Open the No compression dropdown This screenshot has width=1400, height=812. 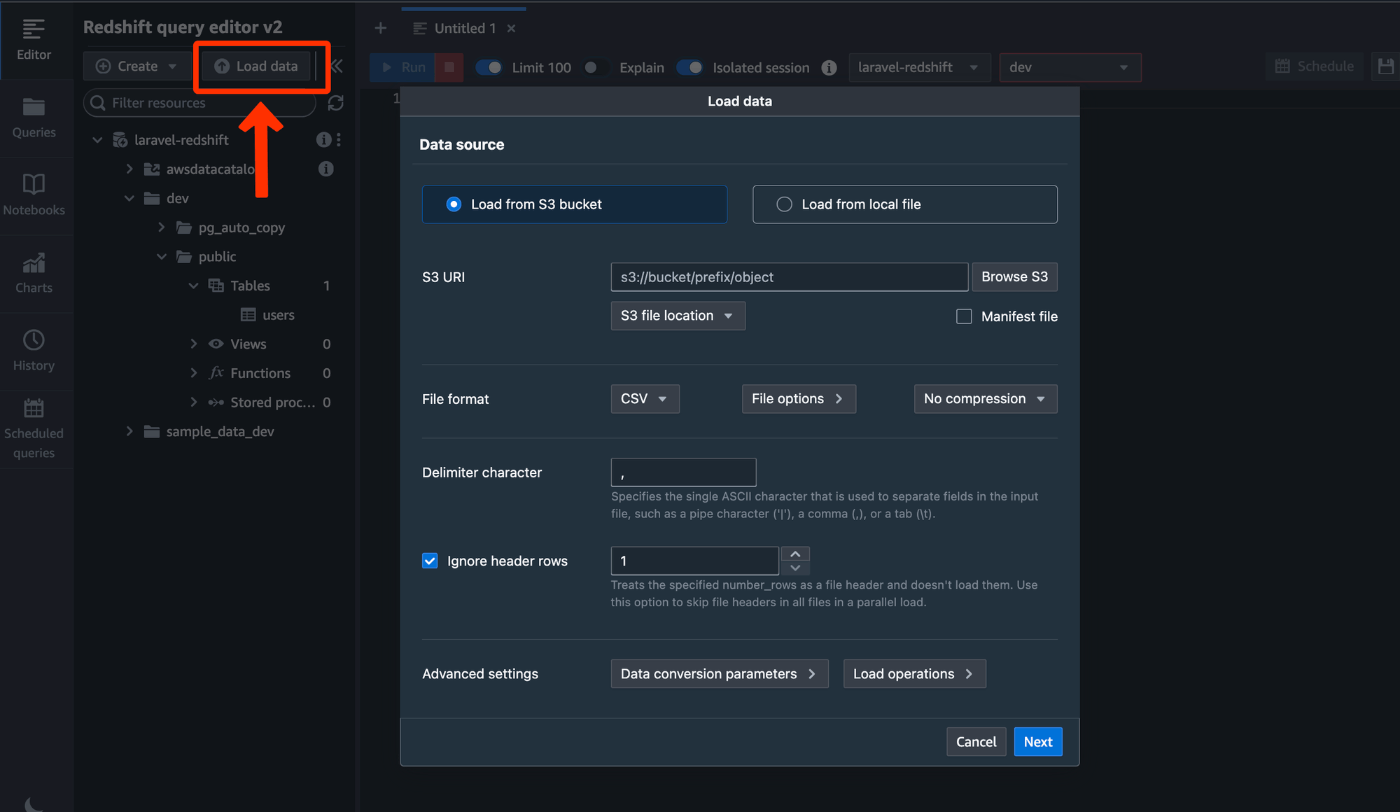click(985, 398)
